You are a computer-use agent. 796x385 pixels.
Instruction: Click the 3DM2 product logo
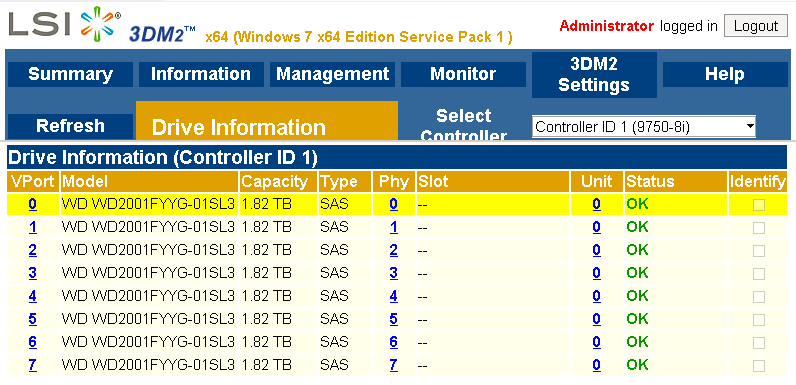click(162, 34)
